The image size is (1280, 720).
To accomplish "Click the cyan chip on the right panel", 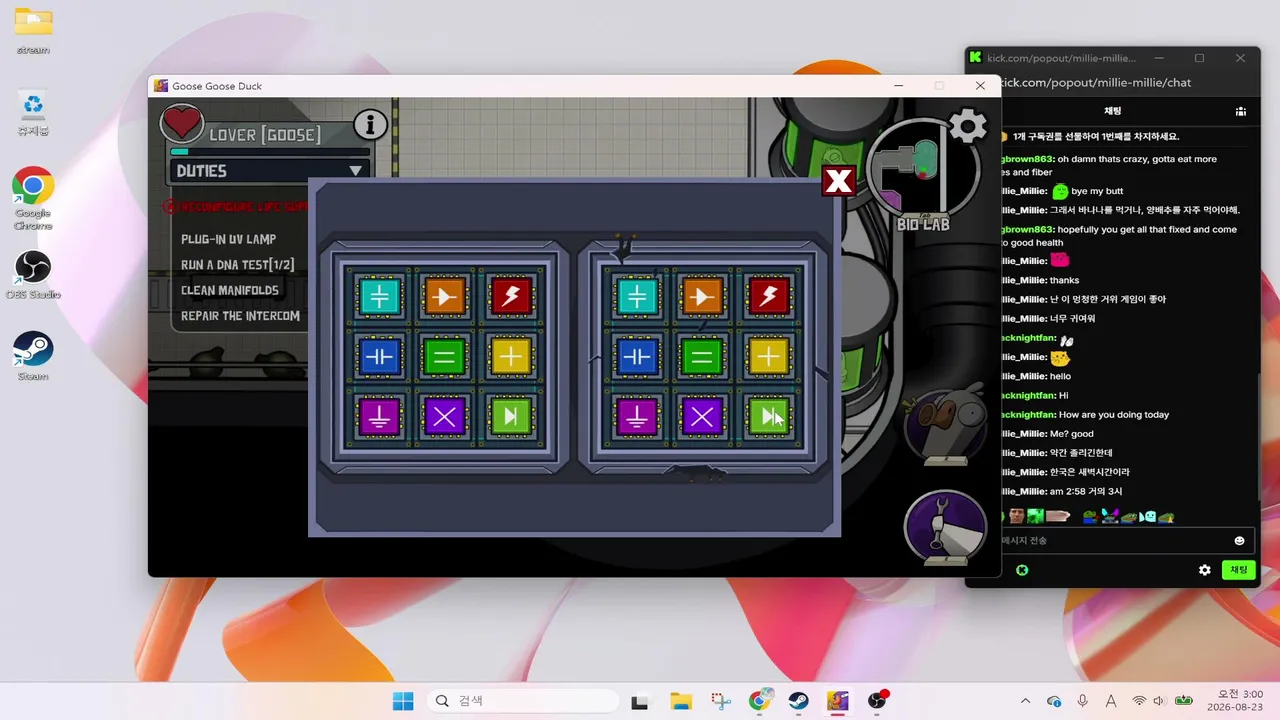I will [637, 296].
